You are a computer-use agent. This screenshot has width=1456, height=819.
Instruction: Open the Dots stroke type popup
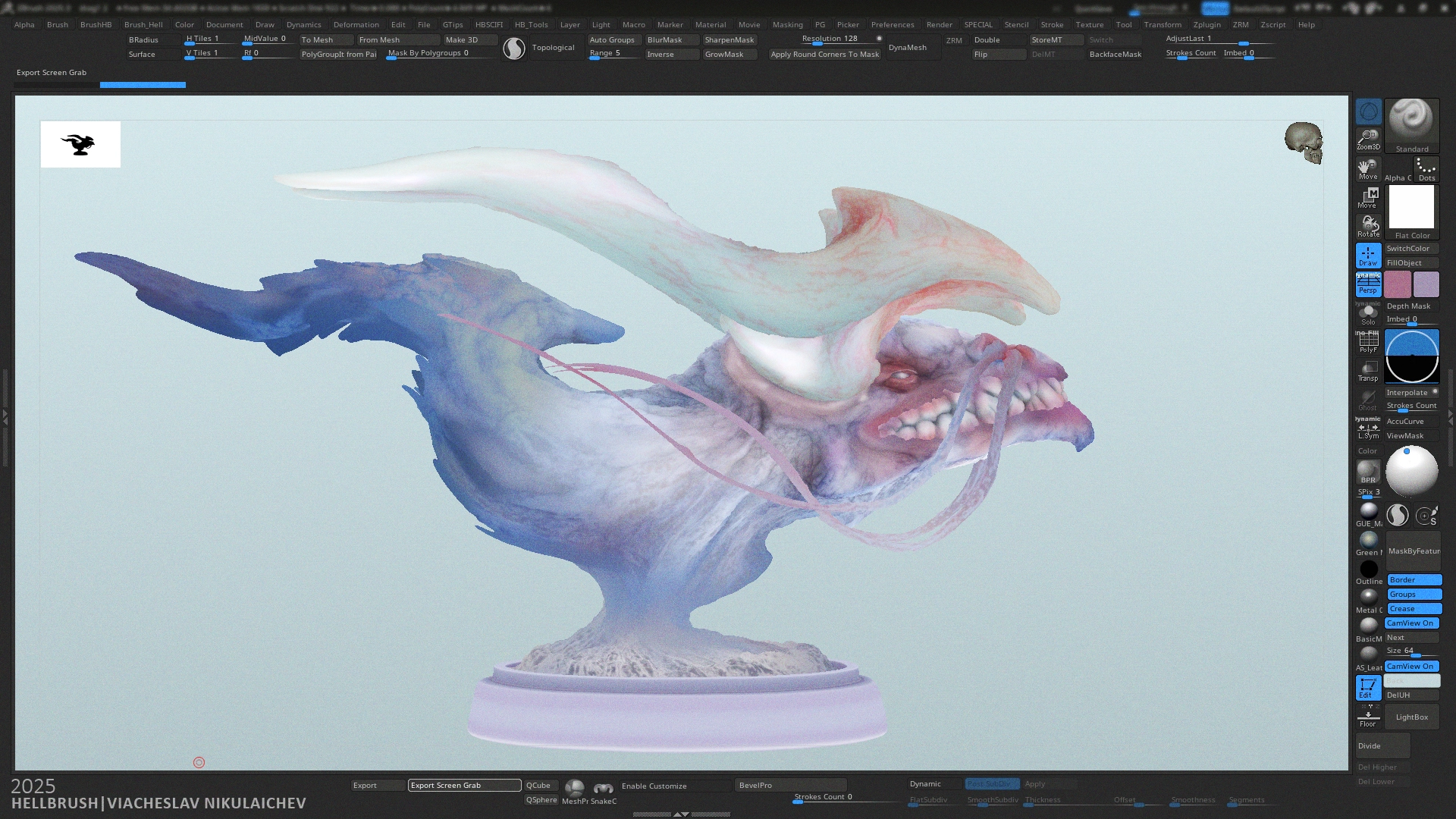point(1426,169)
